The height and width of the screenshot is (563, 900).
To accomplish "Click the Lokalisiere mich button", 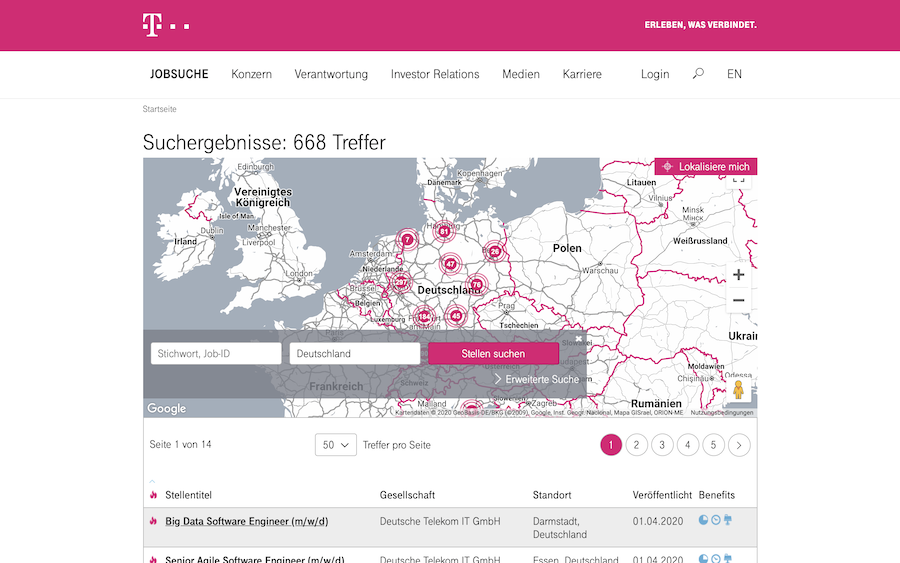I will pyautogui.click(x=705, y=166).
